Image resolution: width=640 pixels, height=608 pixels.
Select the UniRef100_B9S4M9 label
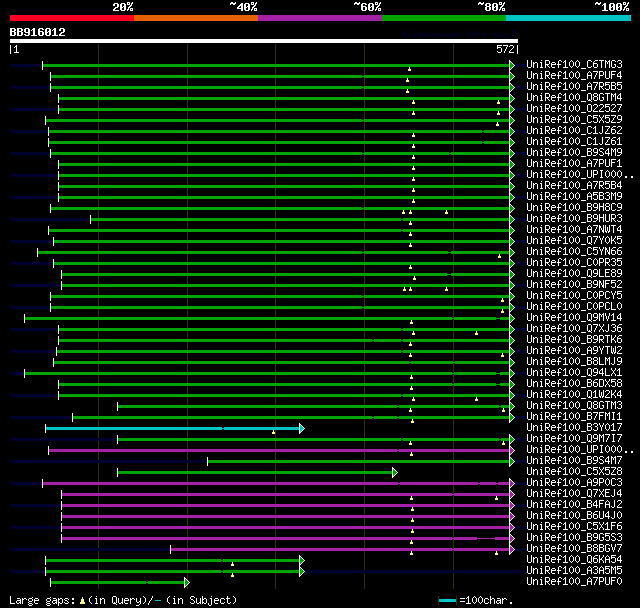pyautogui.click(x=574, y=153)
